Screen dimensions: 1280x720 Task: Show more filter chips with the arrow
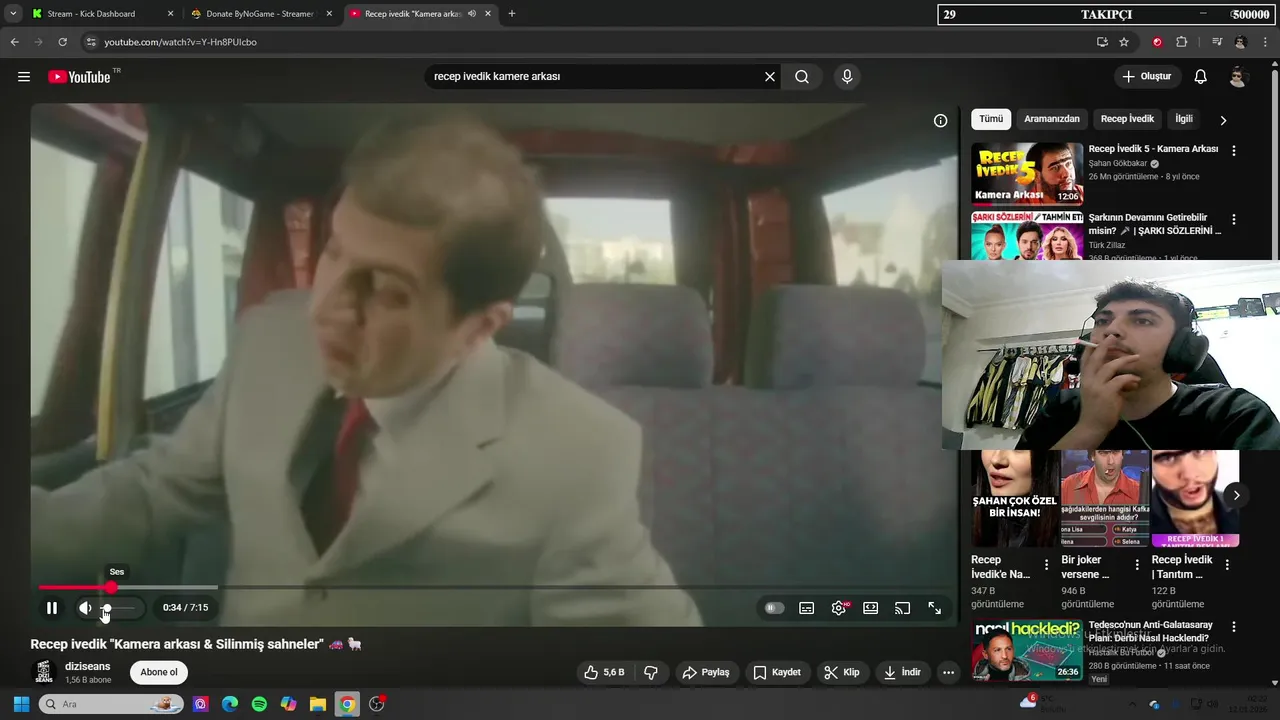[x=1223, y=120]
